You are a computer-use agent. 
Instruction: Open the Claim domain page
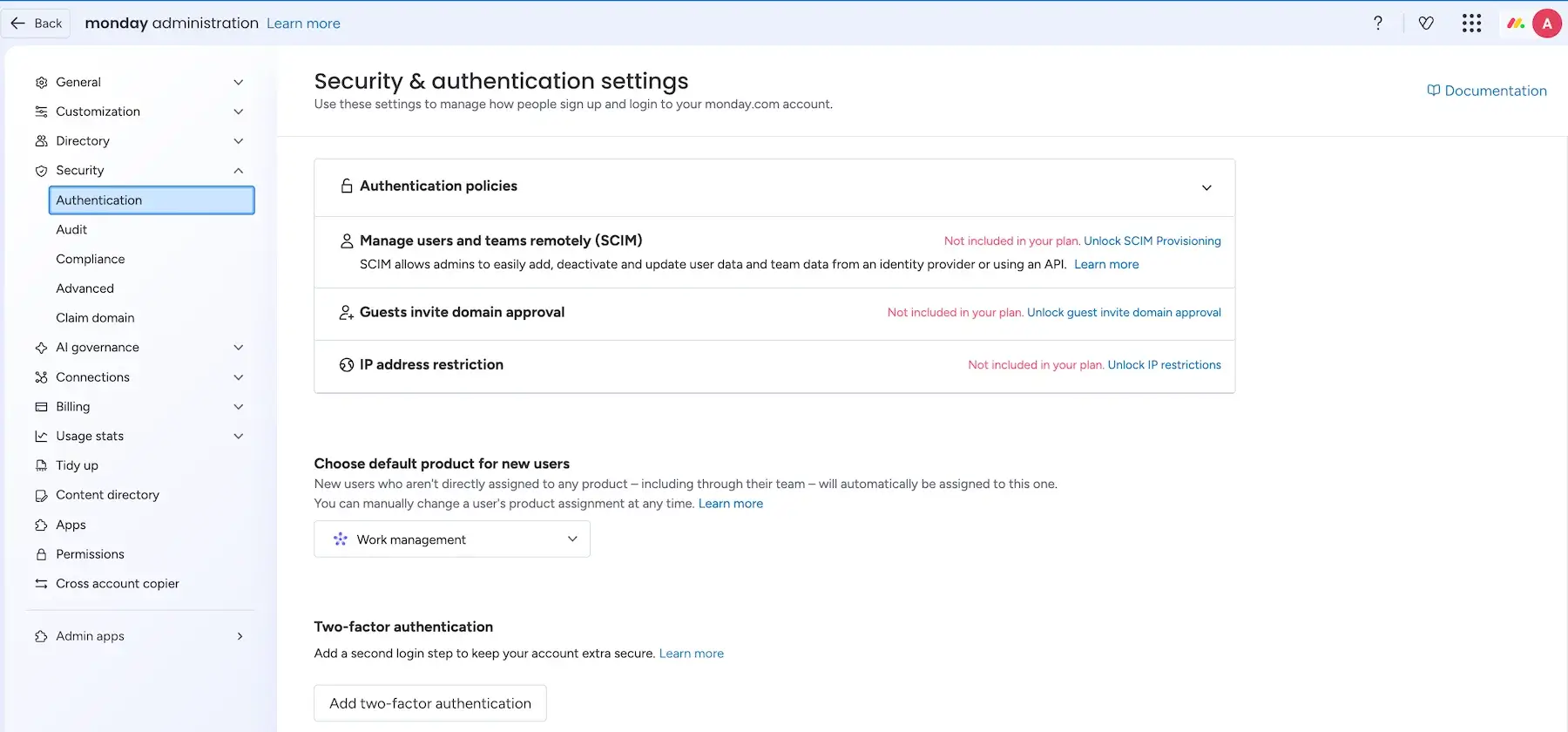coord(95,318)
